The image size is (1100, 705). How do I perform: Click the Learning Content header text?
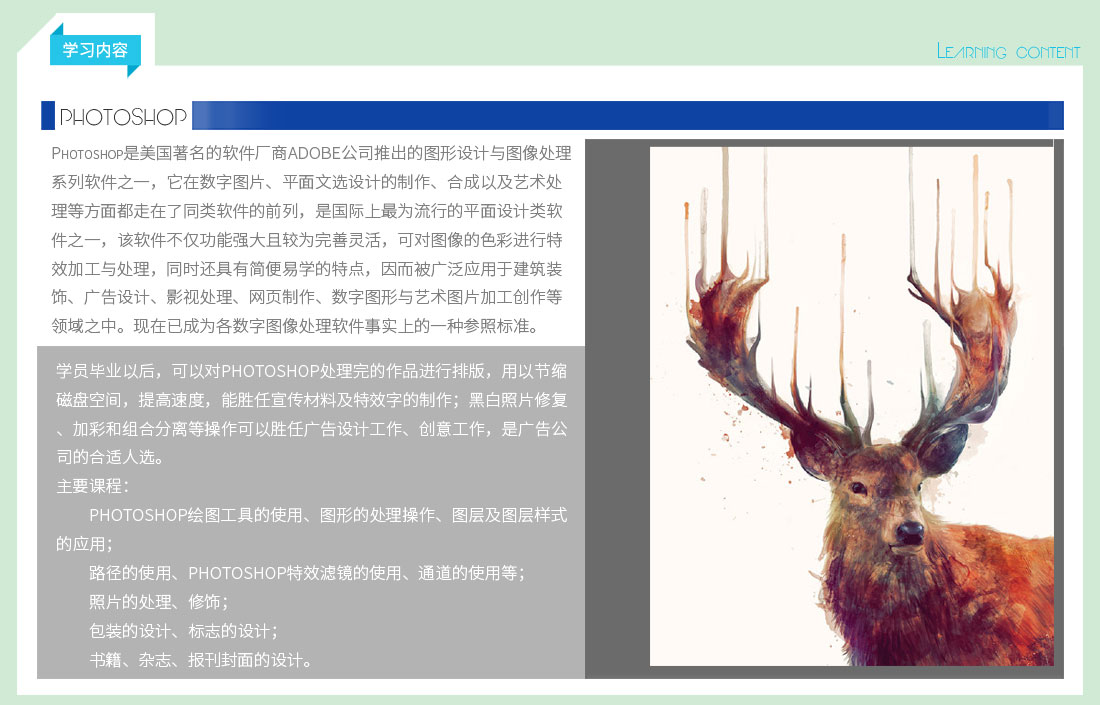click(1008, 52)
